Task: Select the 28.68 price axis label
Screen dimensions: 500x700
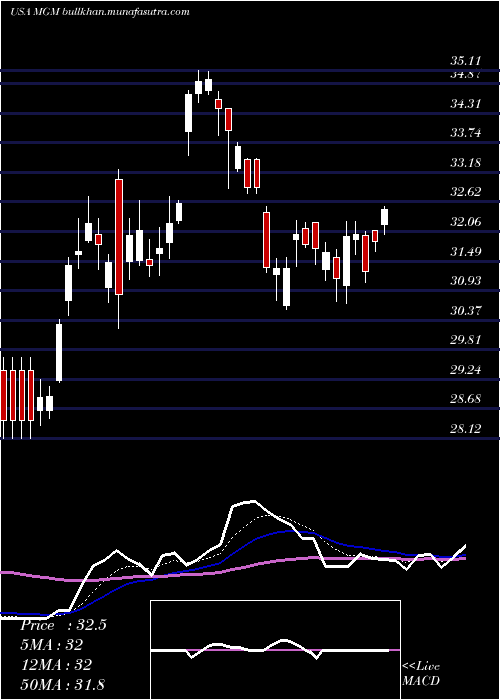Action: [465, 399]
